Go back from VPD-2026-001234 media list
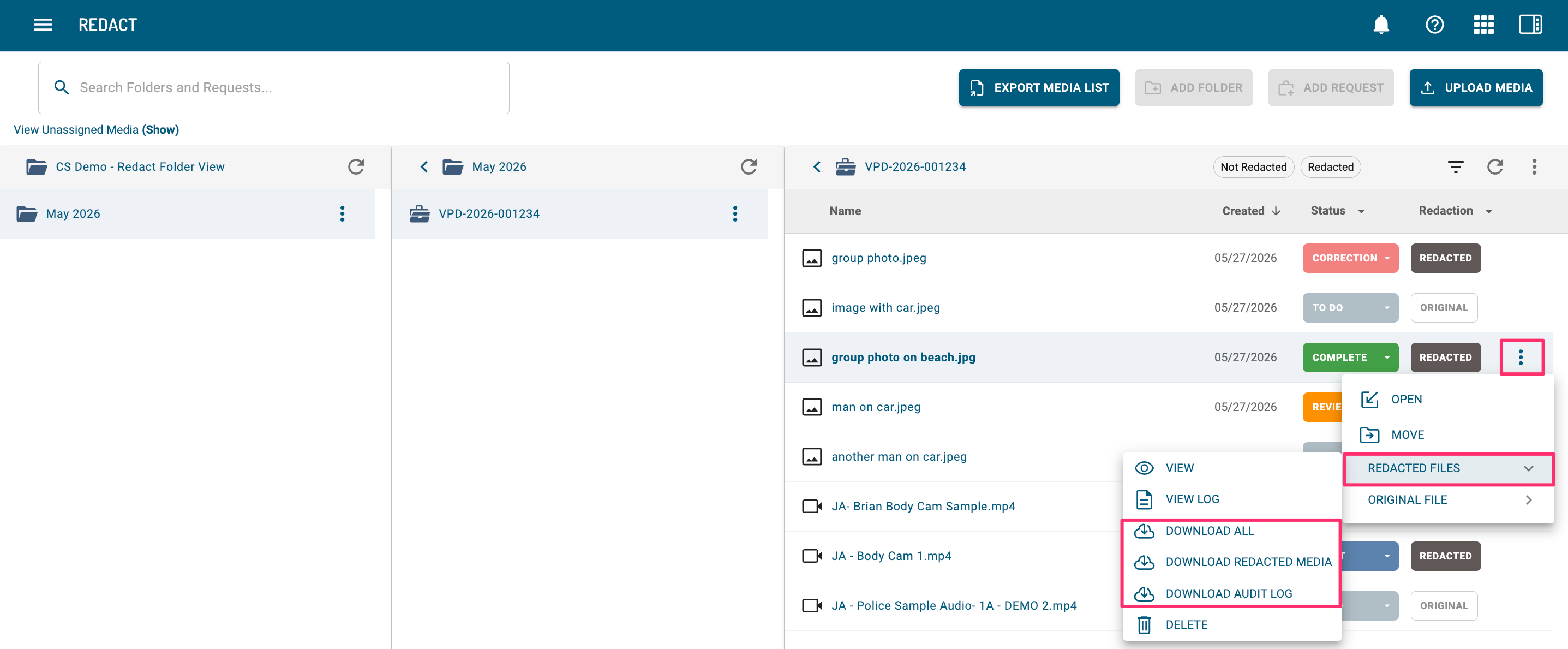The width and height of the screenshot is (1568, 649). (x=817, y=167)
